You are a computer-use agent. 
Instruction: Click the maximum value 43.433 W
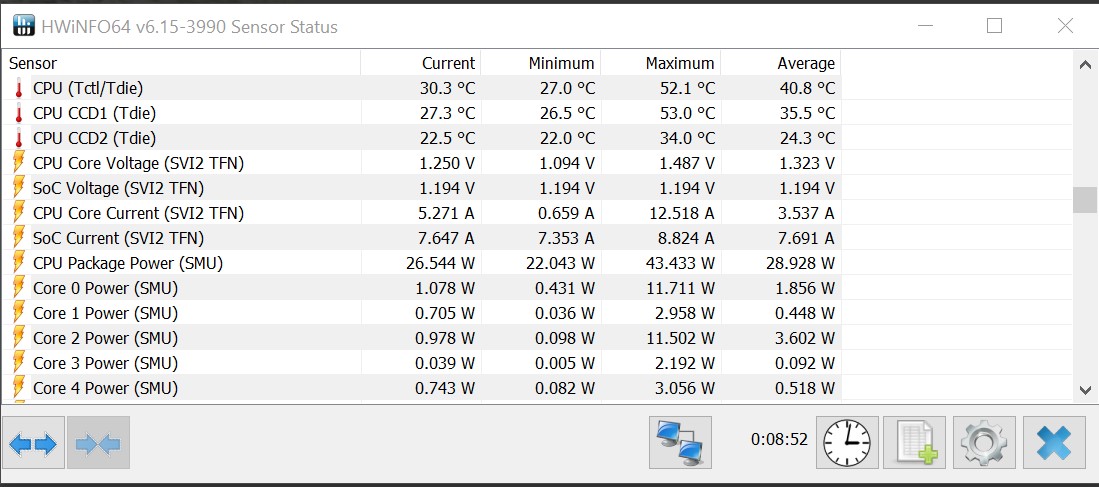[681, 263]
